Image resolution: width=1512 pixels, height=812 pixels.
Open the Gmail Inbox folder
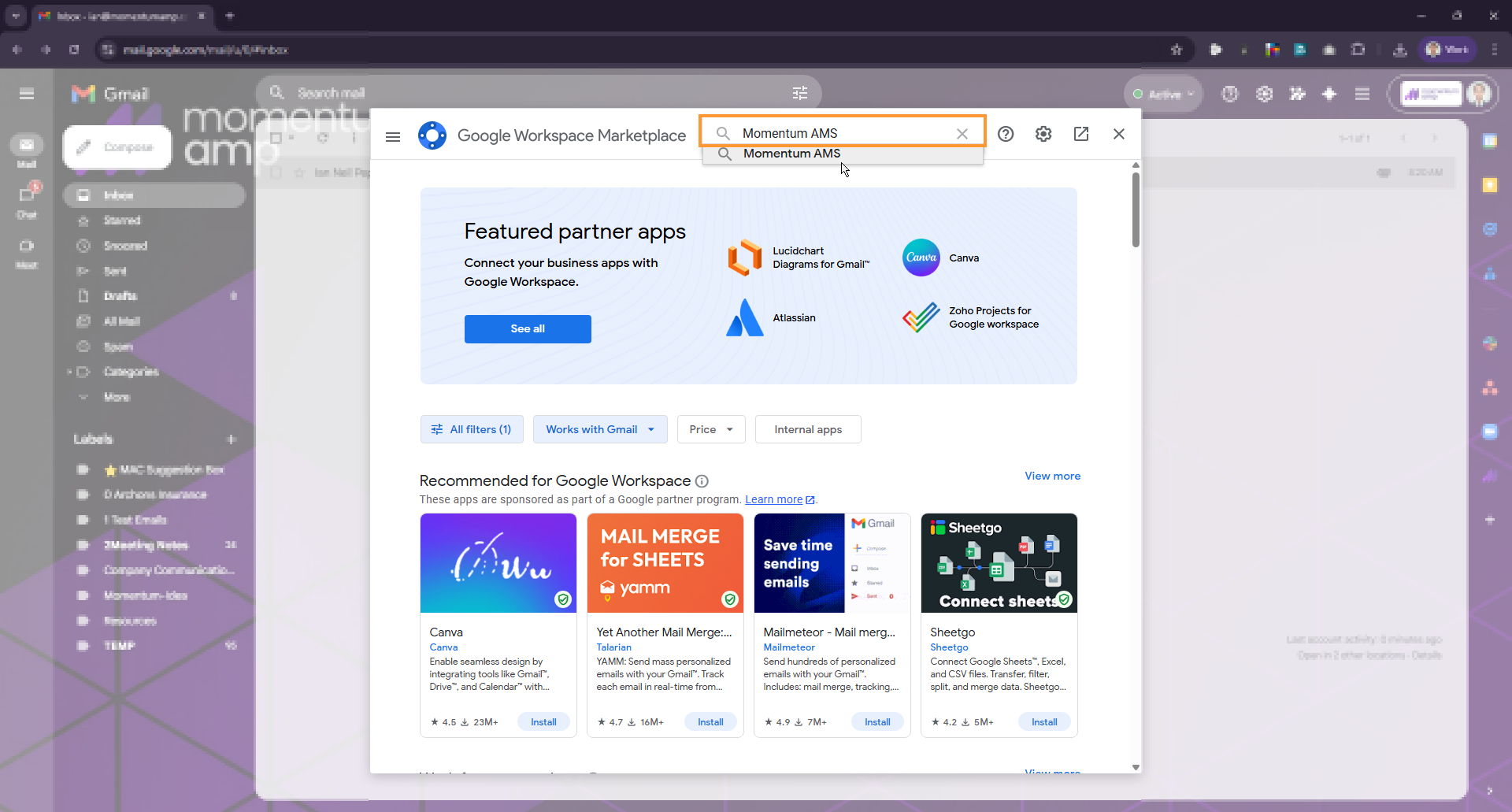154,195
